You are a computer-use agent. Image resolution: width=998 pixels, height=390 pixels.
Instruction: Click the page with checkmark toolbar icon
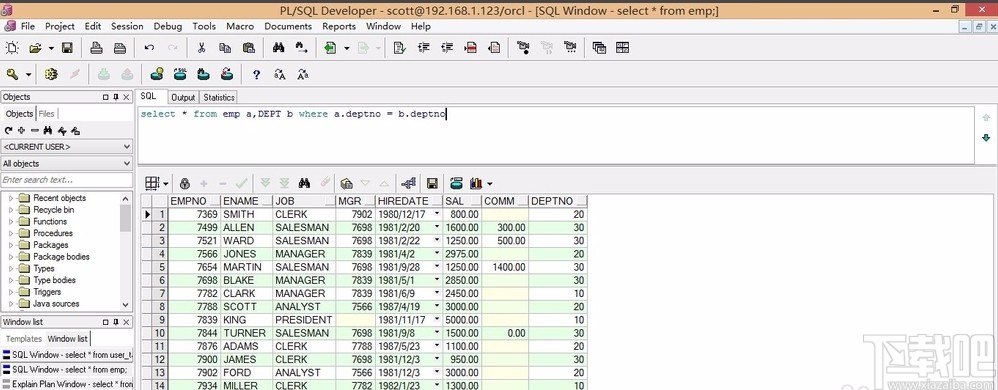[399, 48]
